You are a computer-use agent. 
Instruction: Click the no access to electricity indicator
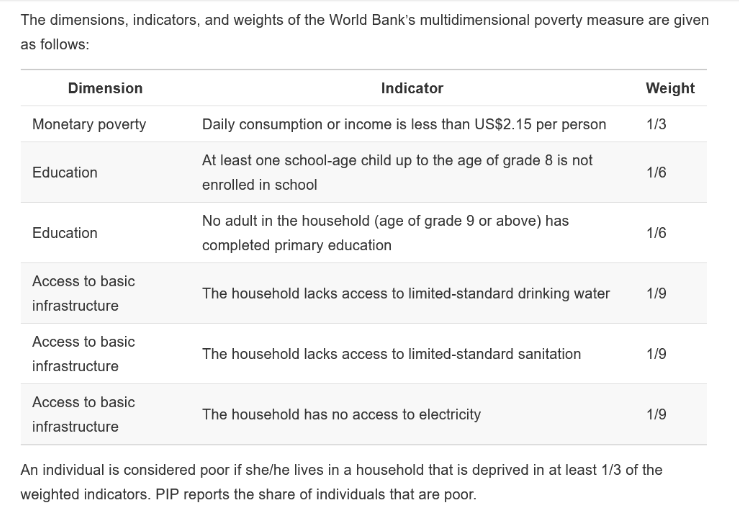pyautogui.click(x=341, y=414)
